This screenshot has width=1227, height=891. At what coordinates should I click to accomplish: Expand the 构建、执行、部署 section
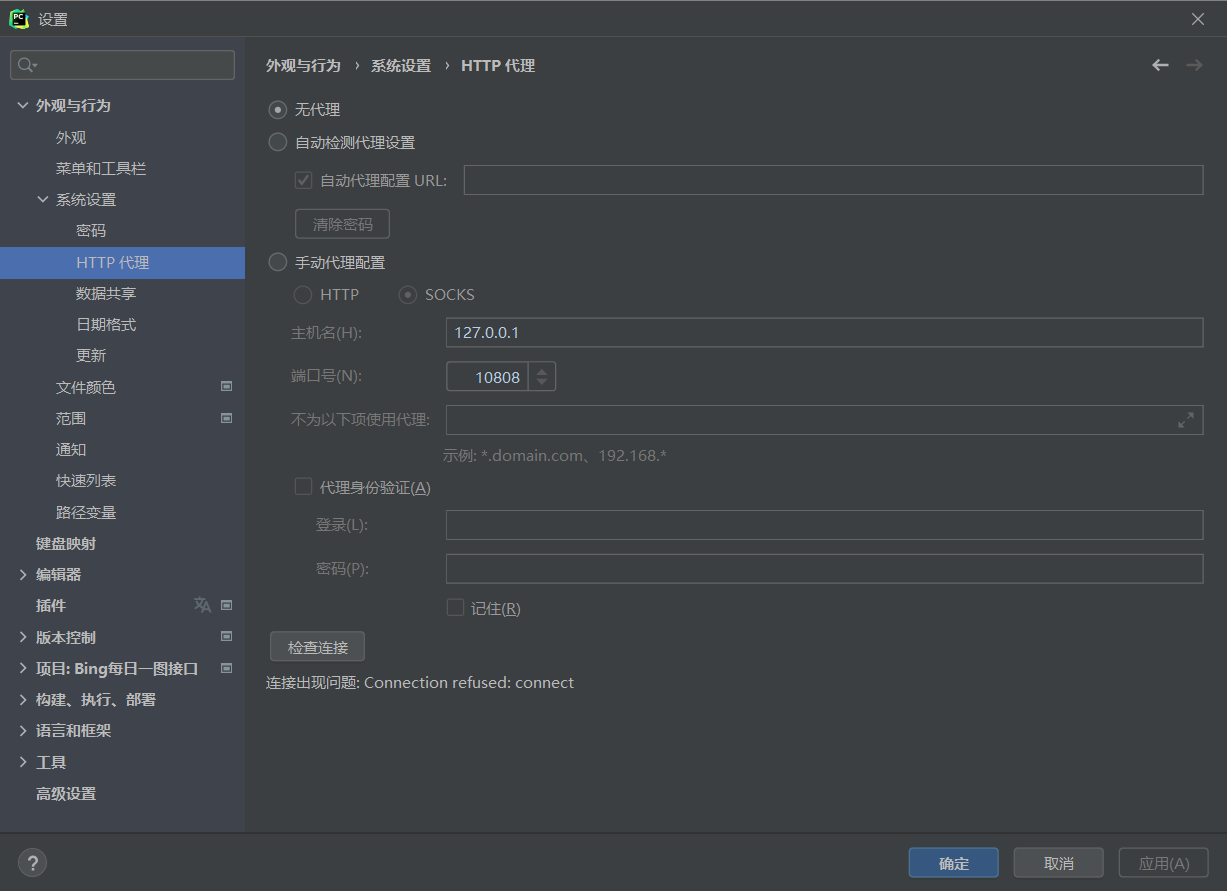coord(23,699)
